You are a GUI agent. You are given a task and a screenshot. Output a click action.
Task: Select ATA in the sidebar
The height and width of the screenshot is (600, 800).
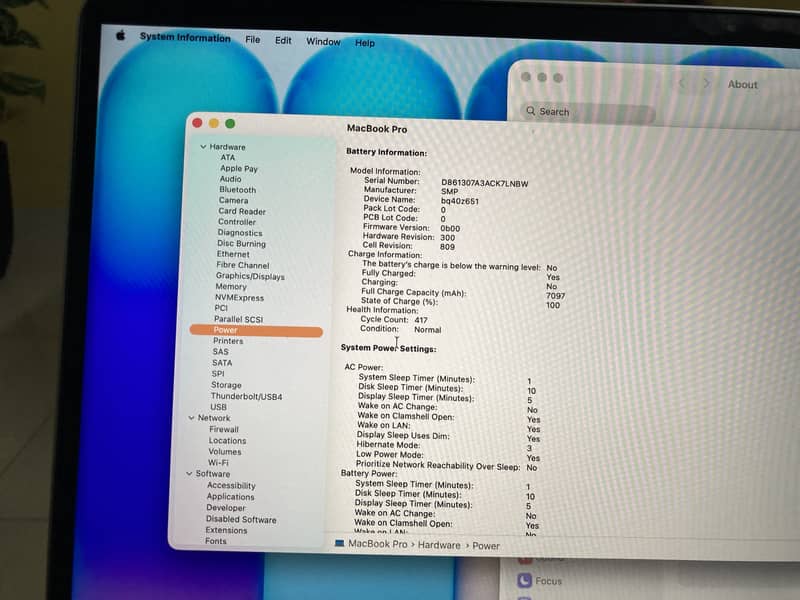click(228, 158)
